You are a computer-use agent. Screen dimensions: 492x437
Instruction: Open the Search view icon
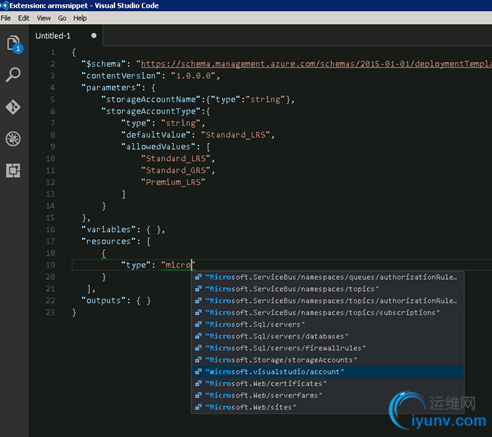click(13, 75)
